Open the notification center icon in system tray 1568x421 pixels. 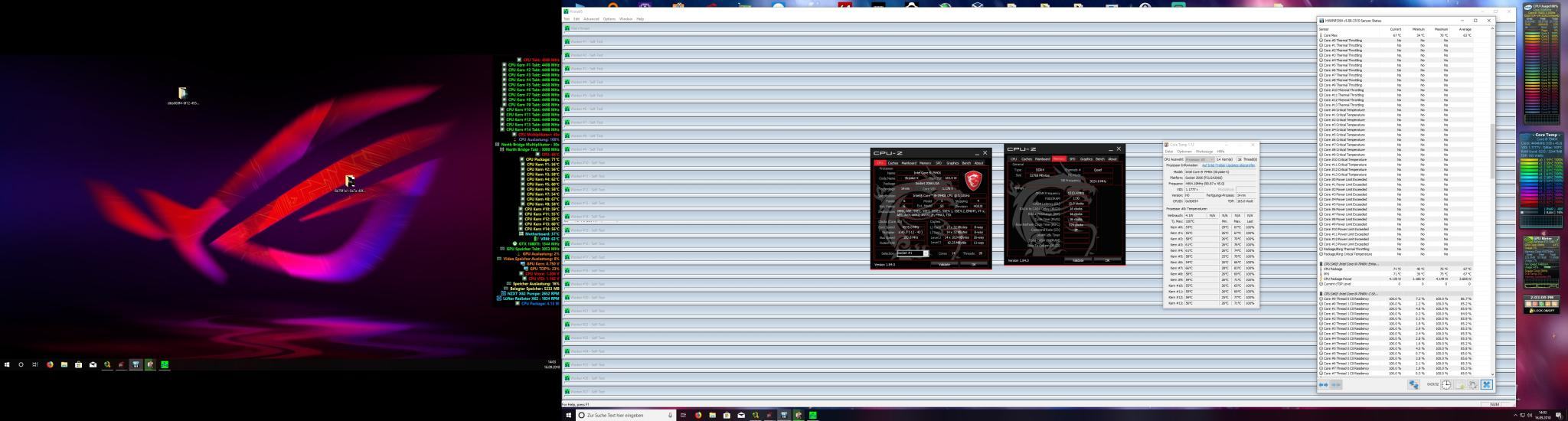click(x=1559, y=416)
